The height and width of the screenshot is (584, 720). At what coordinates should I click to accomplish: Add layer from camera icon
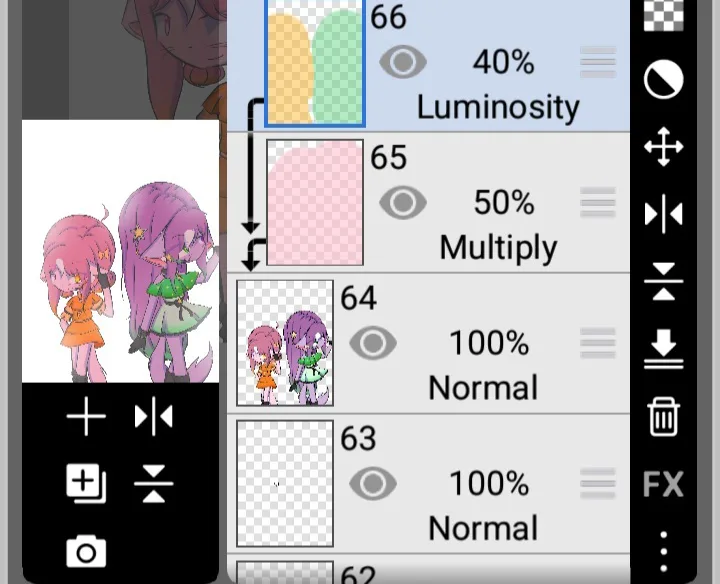pos(86,551)
